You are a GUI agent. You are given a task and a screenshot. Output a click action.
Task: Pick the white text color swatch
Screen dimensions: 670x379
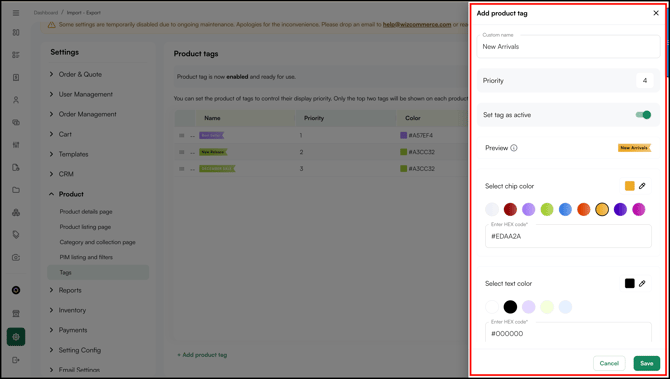coord(492,307)
